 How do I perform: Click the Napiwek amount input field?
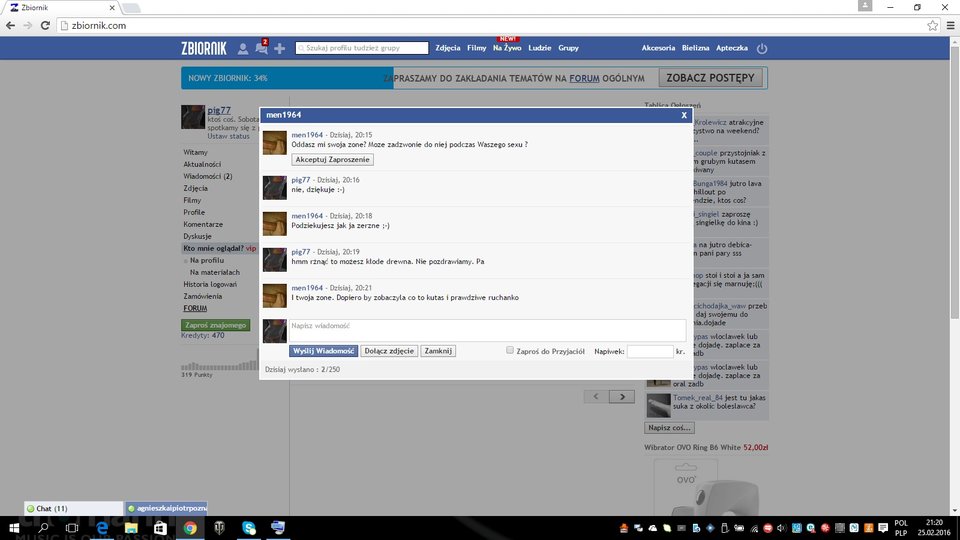tap(649, 352)
